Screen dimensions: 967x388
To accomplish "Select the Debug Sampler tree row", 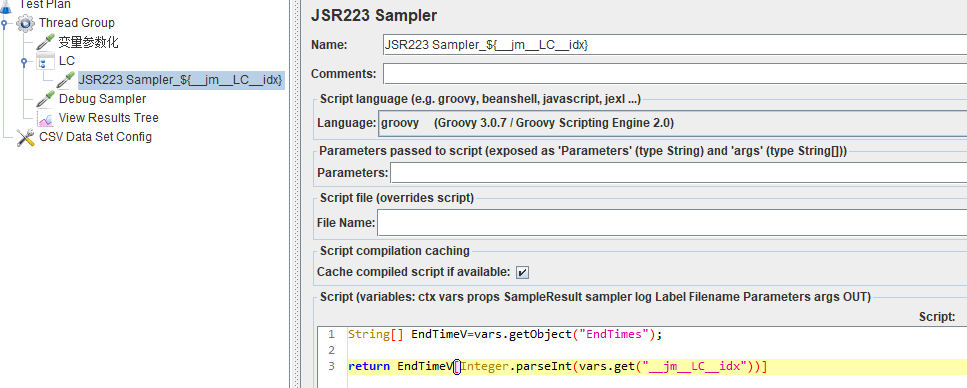I will (102, 99).
